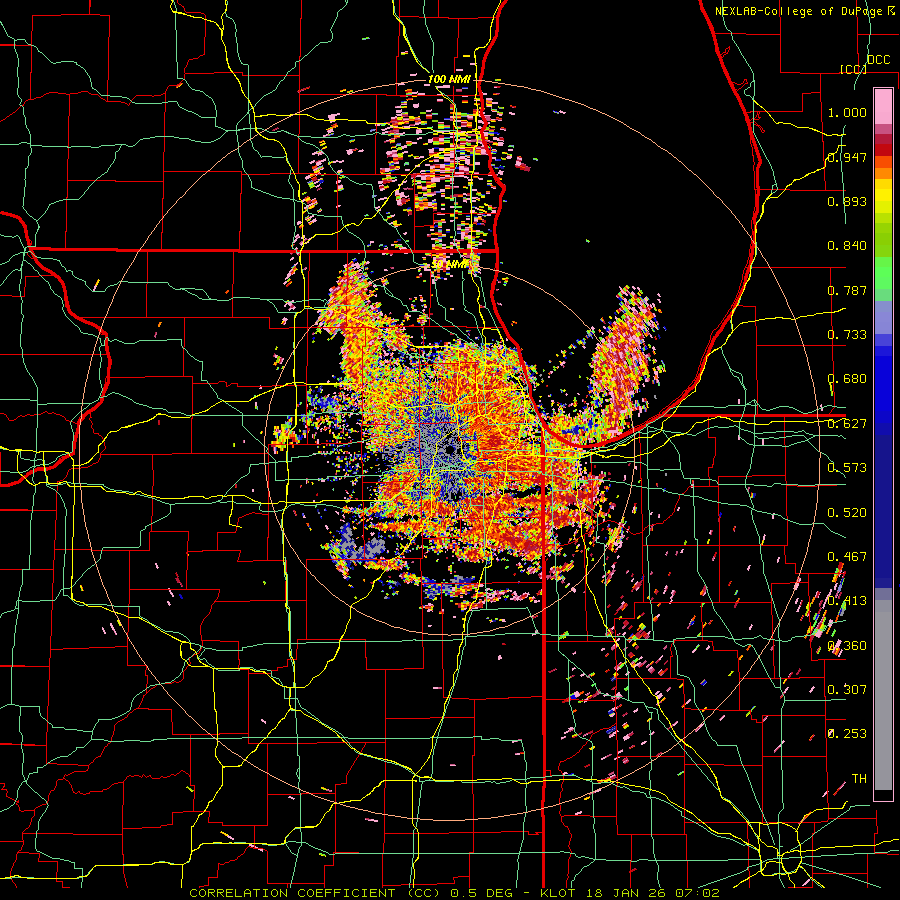Pick the pink segment atop the color scale
This screenshot has height=900, width=900.
tap(883, 106)
